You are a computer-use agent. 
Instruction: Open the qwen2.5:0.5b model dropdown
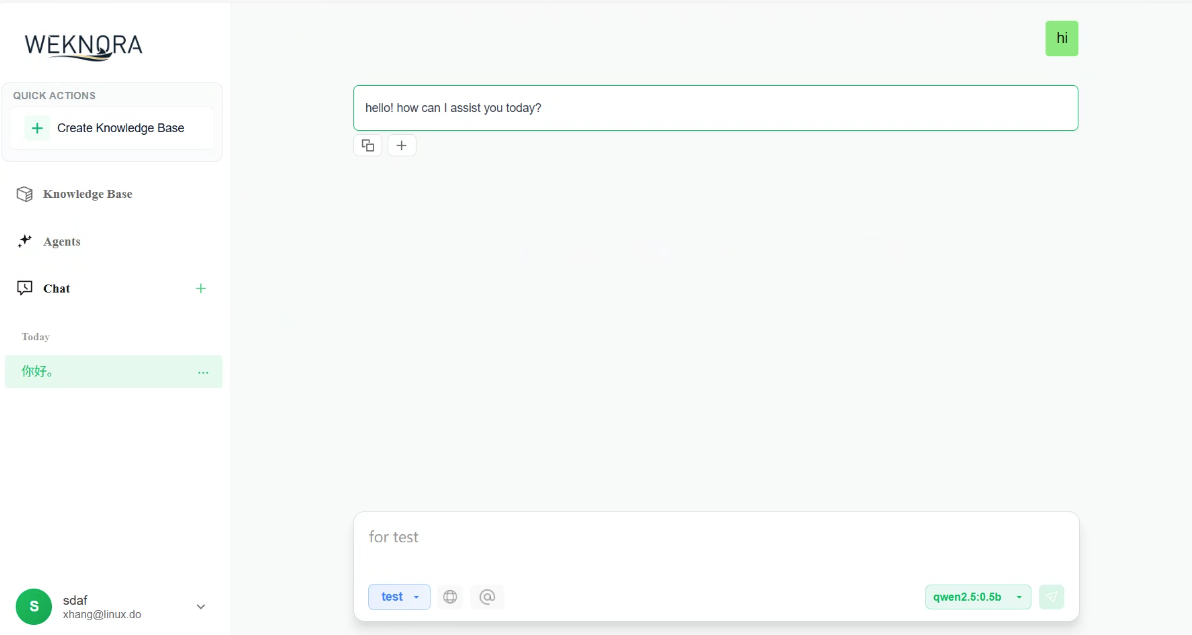click(x=977, y=596)
